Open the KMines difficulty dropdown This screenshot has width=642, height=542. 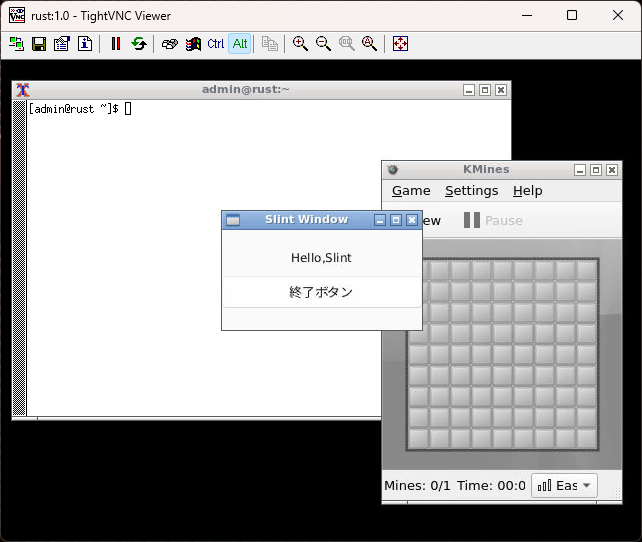coord(564,485)
